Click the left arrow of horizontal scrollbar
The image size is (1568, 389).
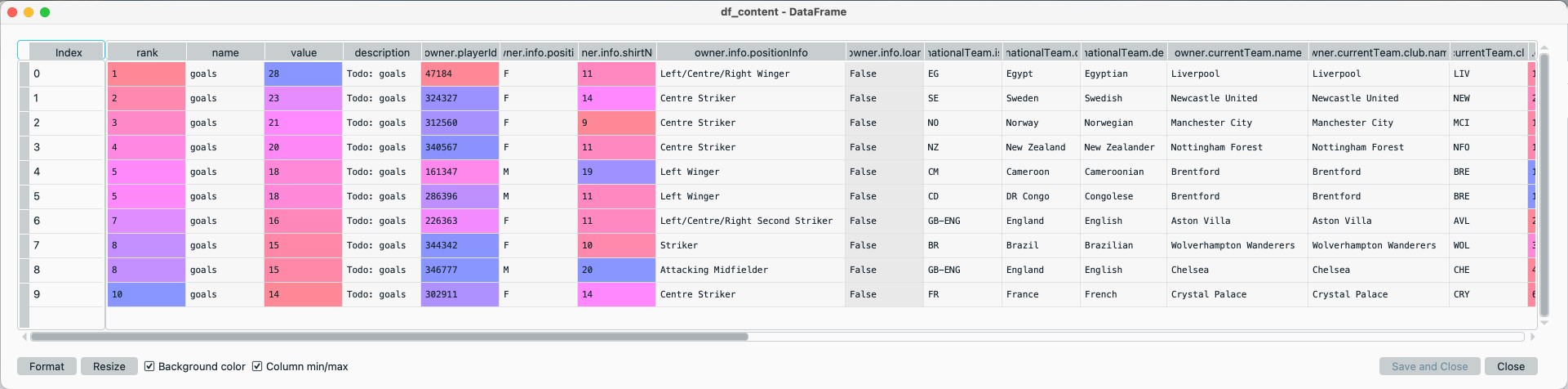24,337
